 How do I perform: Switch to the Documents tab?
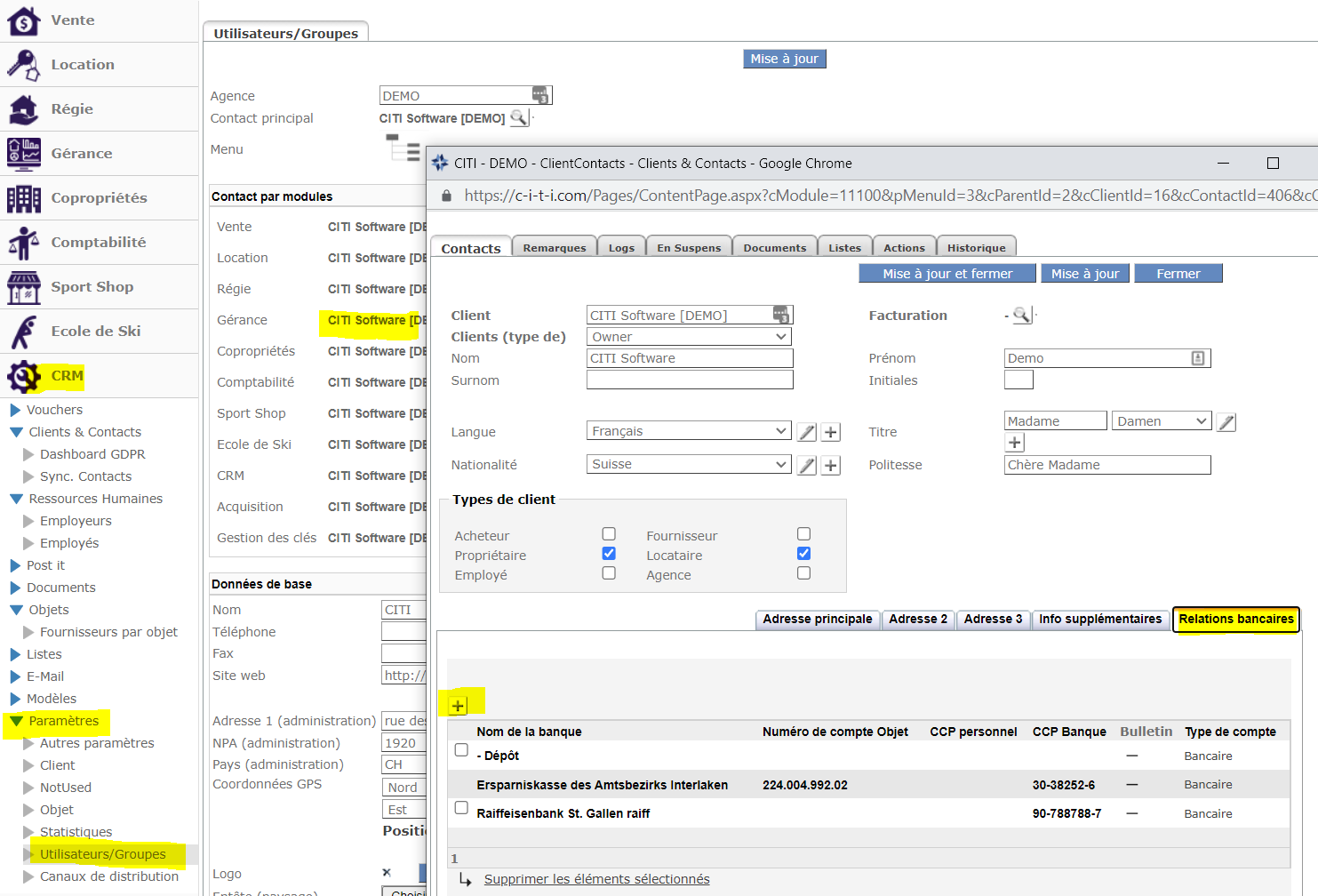775,248
